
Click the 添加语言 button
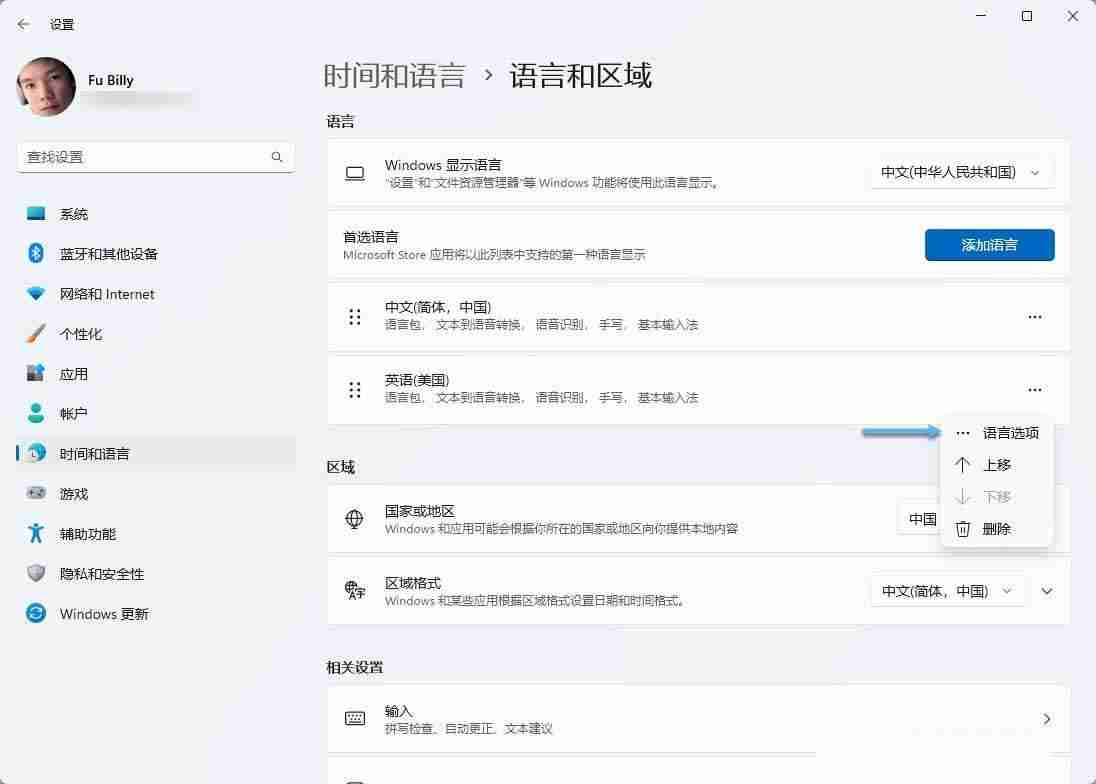point(989,245)
